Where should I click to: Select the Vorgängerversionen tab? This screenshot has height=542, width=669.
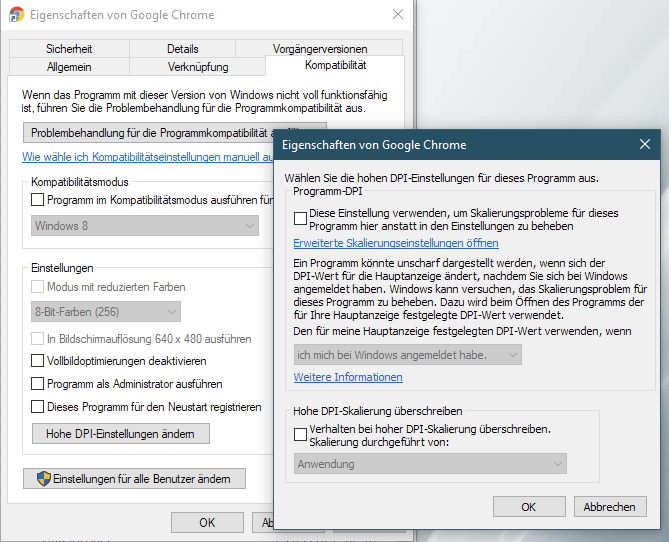tap(320, 49)
